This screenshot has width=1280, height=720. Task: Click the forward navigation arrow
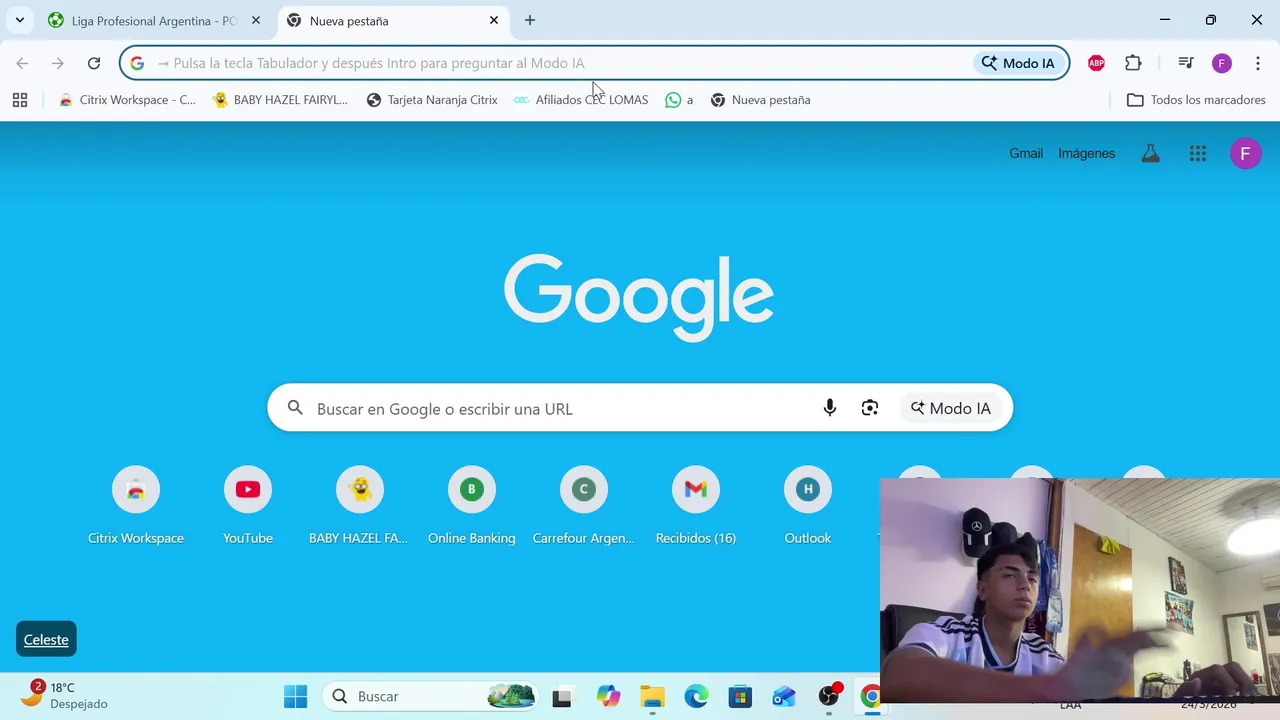pyautogui.click(x=58, y=63)
